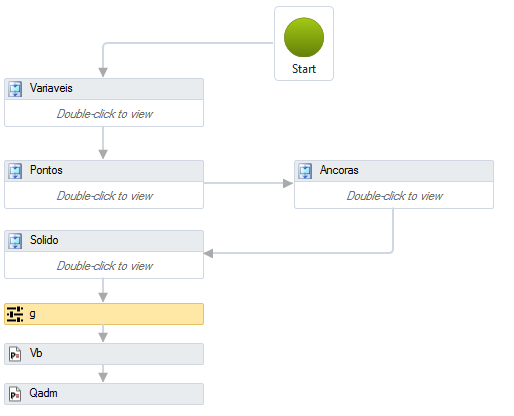
Task: Select the highlighted g assign activity
Action: pyautogui.click(x=104, y=314)
